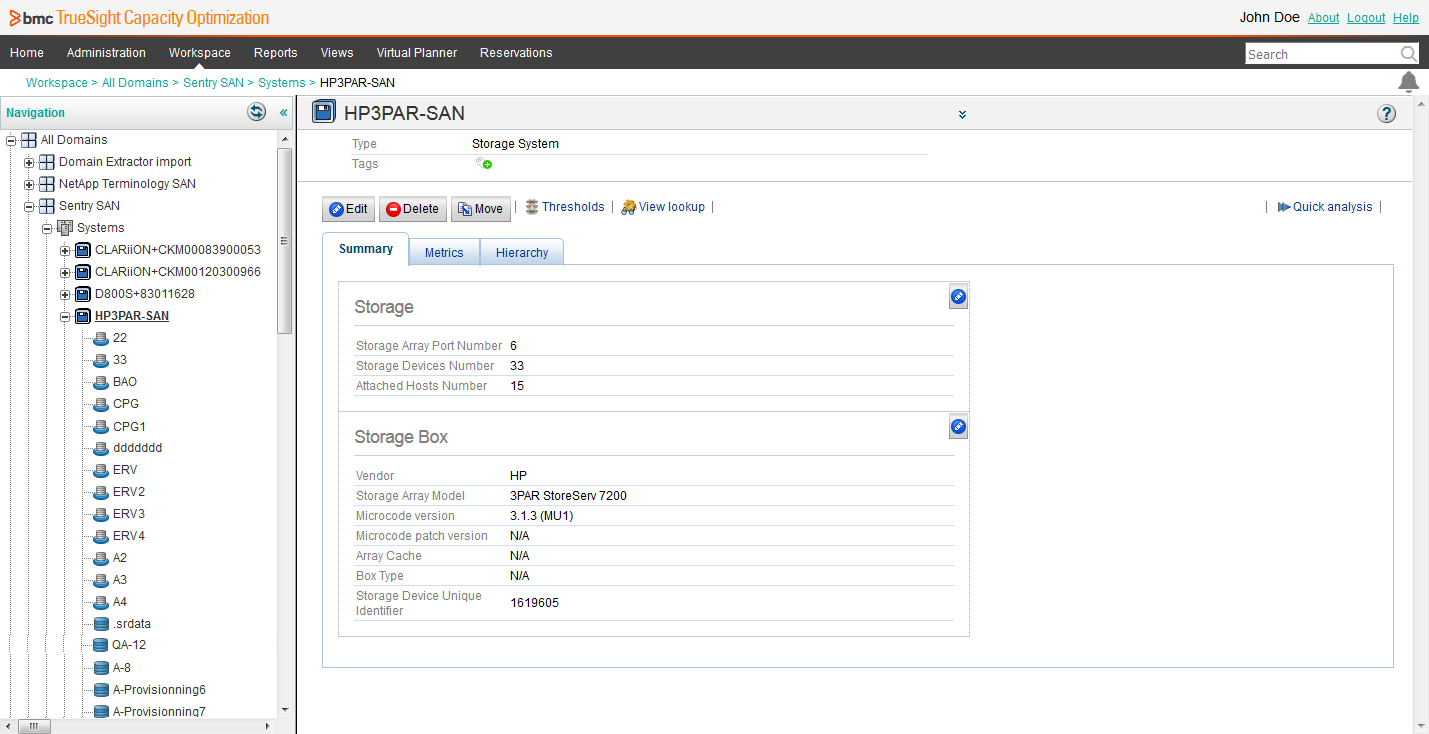Collapse the Systems tree node
The image size is (1429, 734).
click(47, 228)
